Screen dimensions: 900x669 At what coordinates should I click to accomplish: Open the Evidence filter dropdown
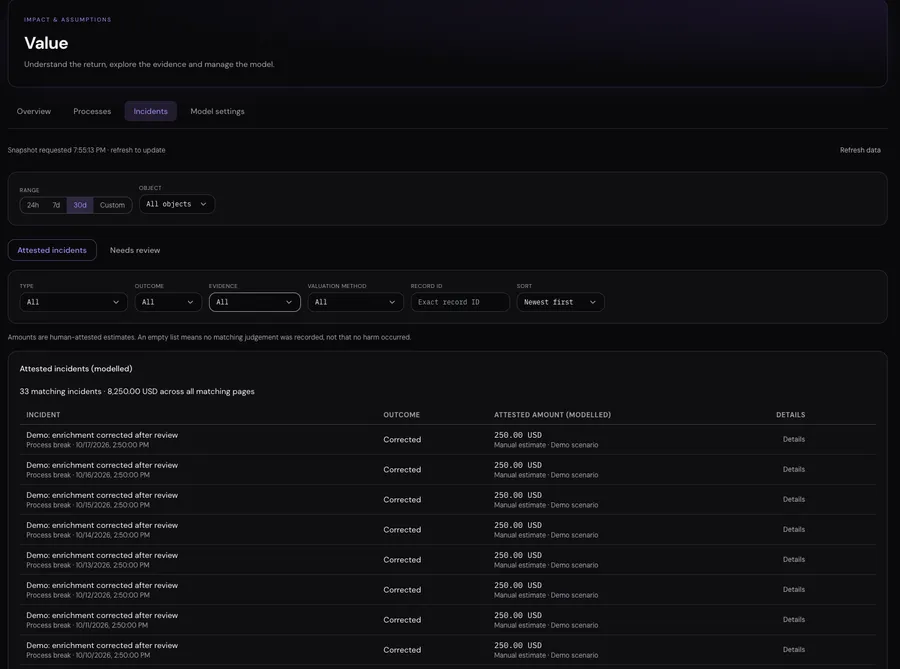255,302
